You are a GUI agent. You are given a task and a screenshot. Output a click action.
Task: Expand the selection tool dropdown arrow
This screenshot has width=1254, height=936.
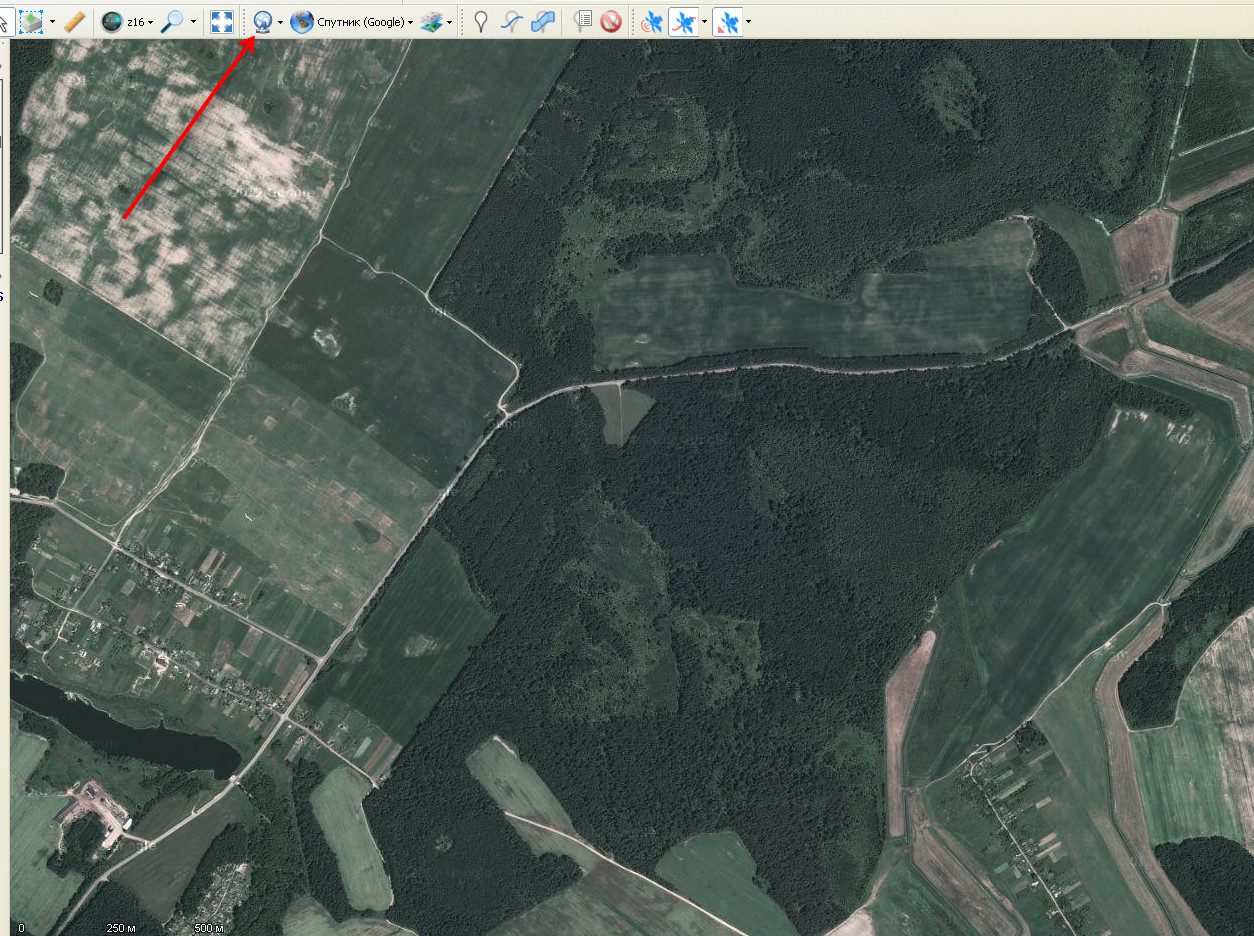pyautogui.click(x=52, y=22)
